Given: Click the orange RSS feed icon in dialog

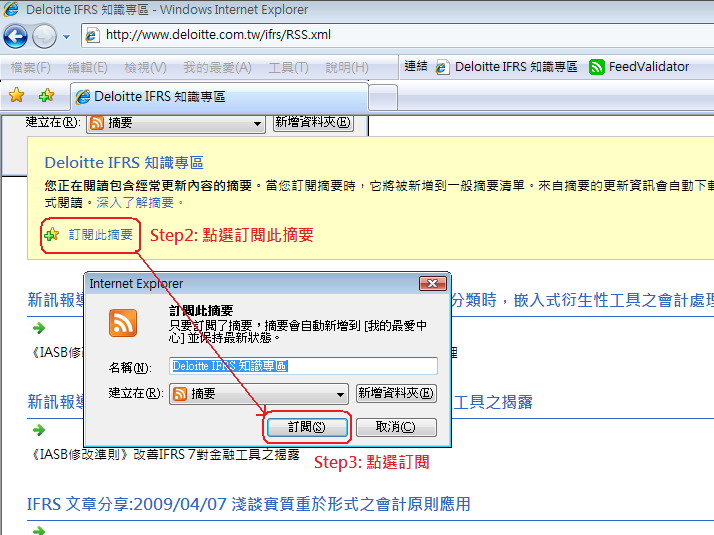Looking at the screenshot, I should [x=123, y=323].
